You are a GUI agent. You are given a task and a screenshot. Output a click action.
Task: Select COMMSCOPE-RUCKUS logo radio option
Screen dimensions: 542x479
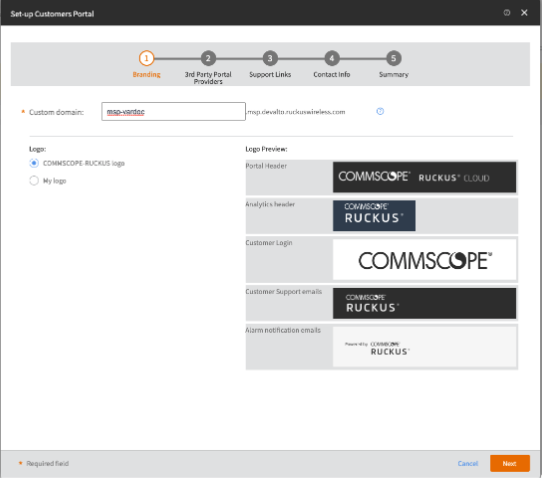click(x=34, y=163)
